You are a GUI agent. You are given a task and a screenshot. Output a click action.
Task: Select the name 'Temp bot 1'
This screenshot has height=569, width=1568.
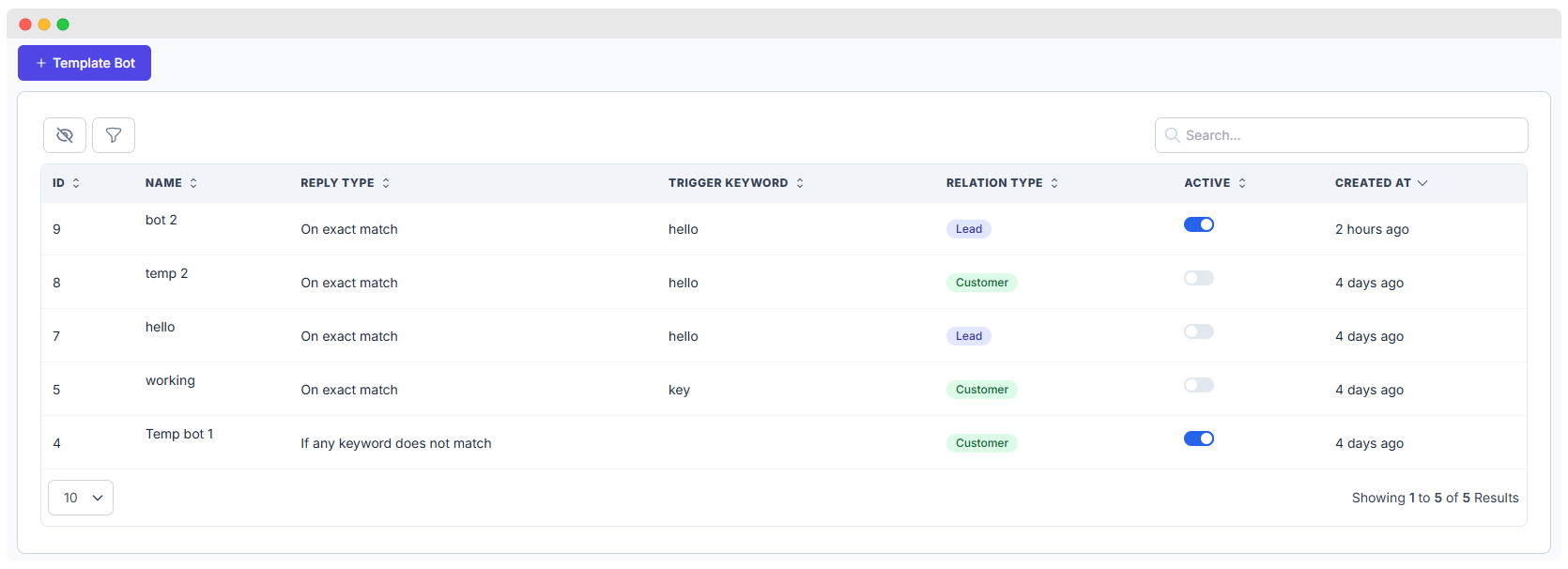[x=179, y=434]
